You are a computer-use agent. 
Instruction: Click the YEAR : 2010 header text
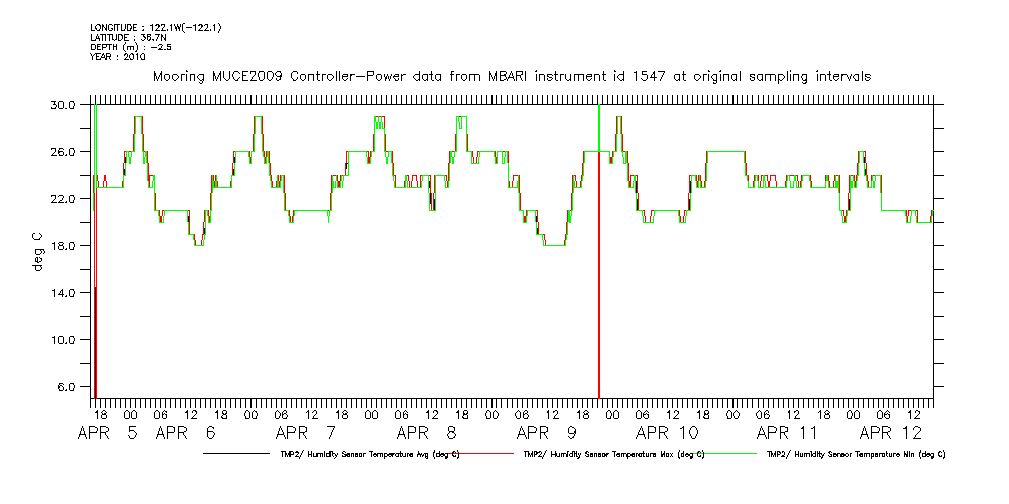click(x=118, y=57)
